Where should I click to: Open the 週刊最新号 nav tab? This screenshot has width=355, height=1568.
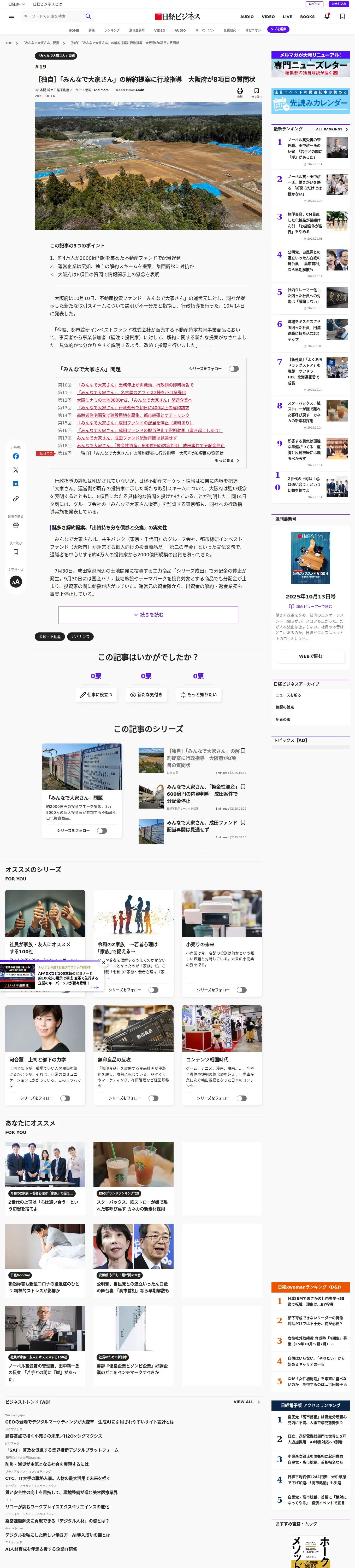point(137,30)
